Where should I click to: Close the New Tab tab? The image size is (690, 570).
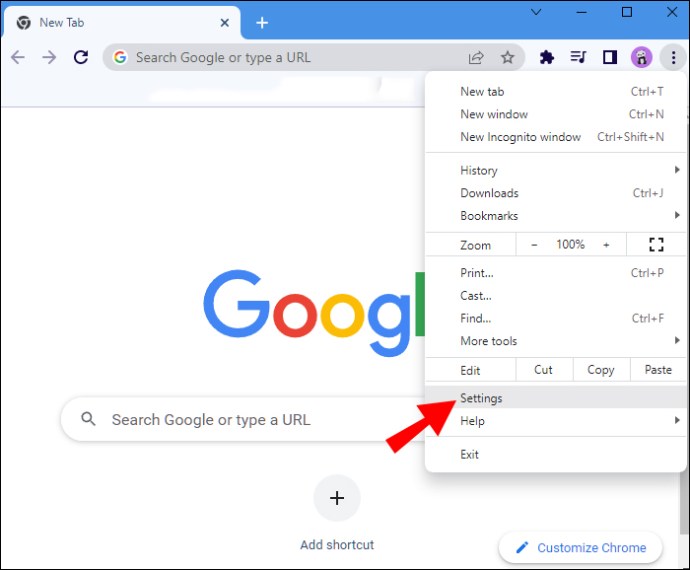point(224,22)
